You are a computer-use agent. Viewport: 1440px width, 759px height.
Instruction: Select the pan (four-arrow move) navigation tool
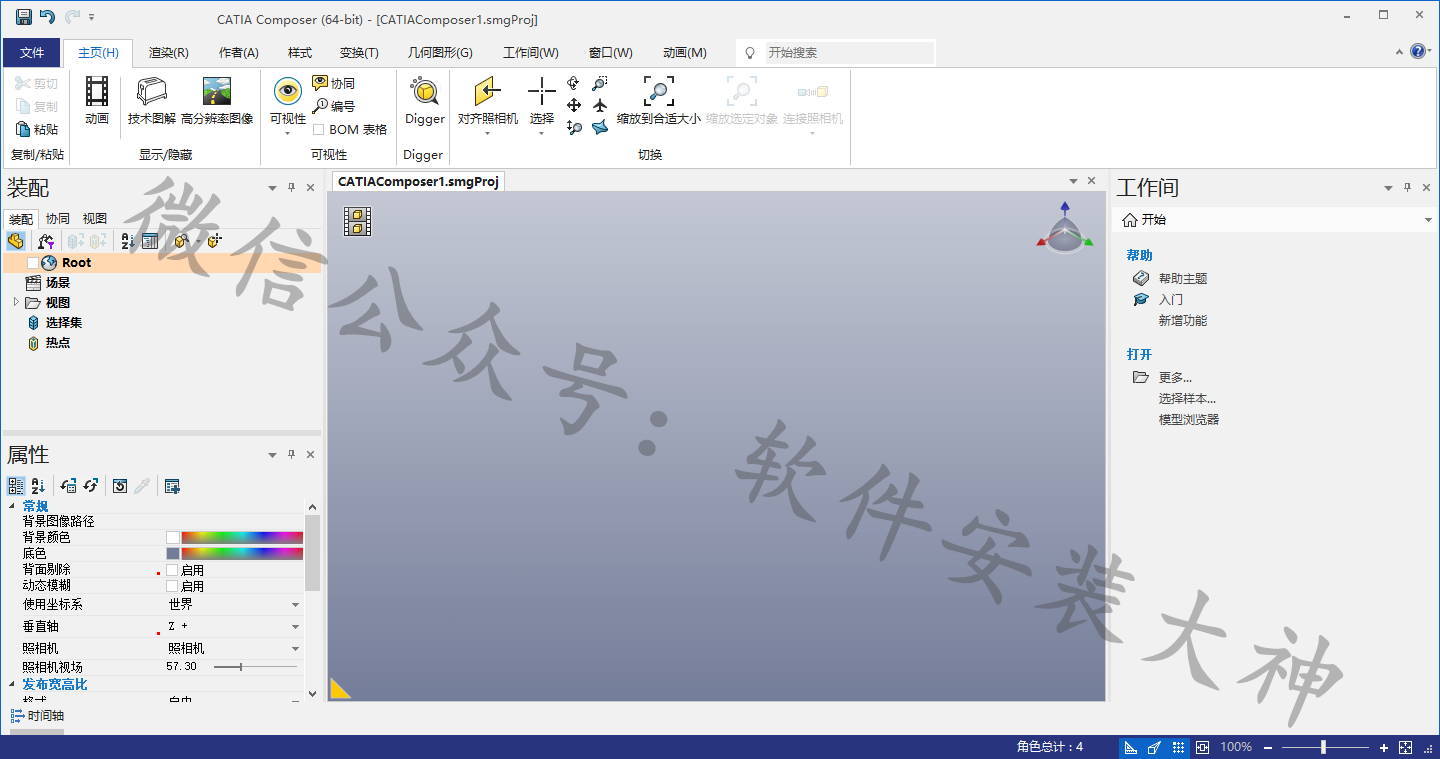pyautogui.click(x=574, y=105)
